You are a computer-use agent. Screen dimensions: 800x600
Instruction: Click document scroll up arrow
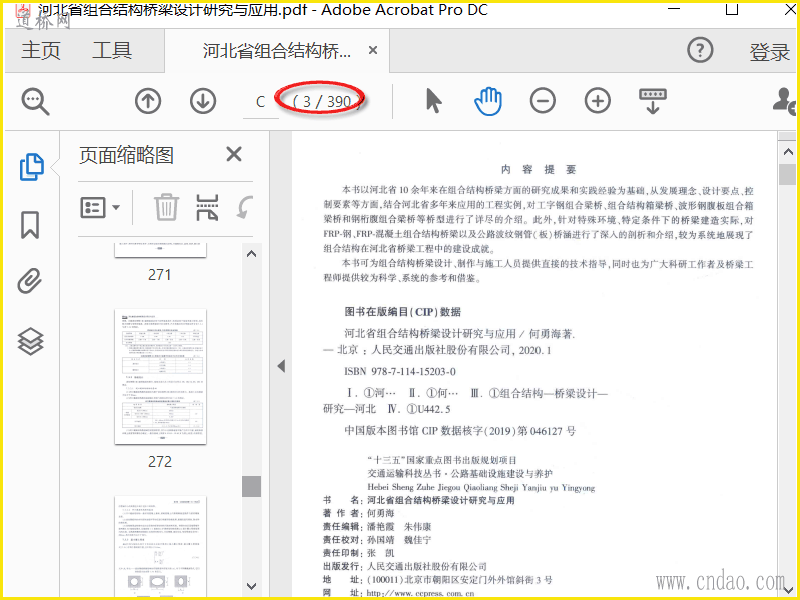coord(788,152)
